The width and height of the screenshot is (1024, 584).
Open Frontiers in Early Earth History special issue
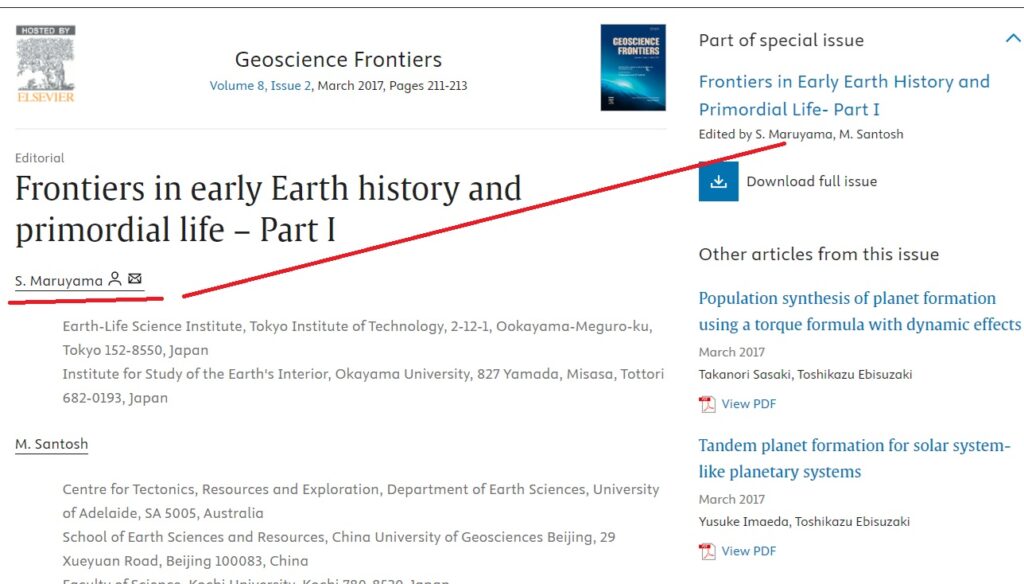click(843, 95)
